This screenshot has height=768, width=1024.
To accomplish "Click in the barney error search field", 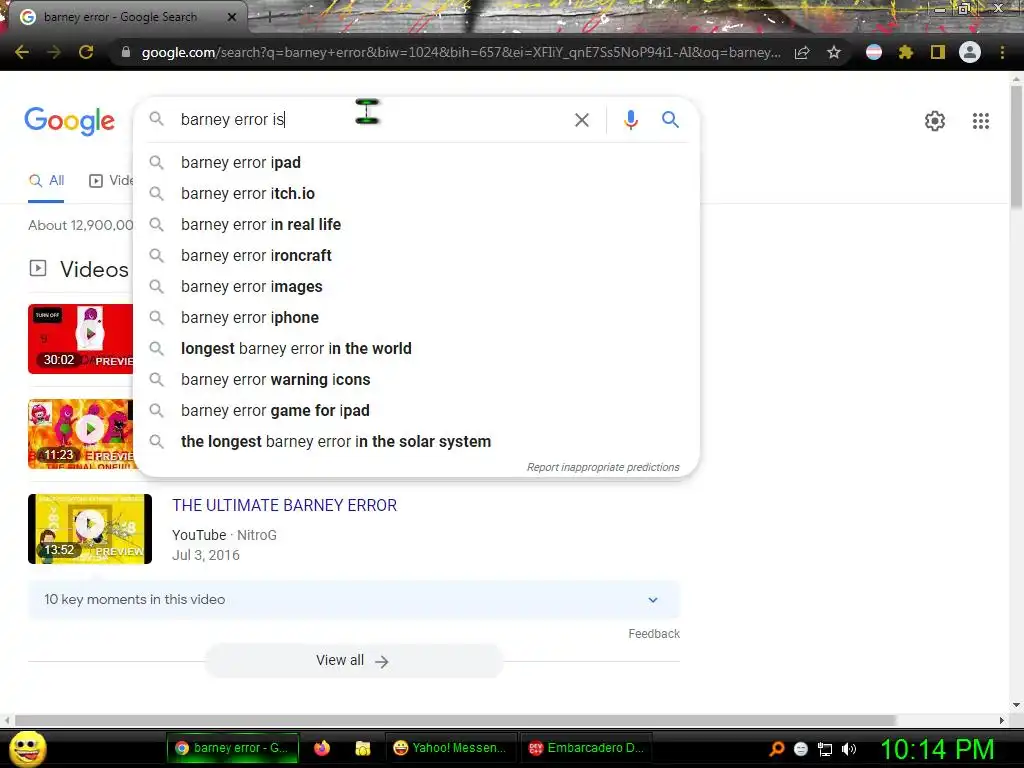I will click(372, 120).
